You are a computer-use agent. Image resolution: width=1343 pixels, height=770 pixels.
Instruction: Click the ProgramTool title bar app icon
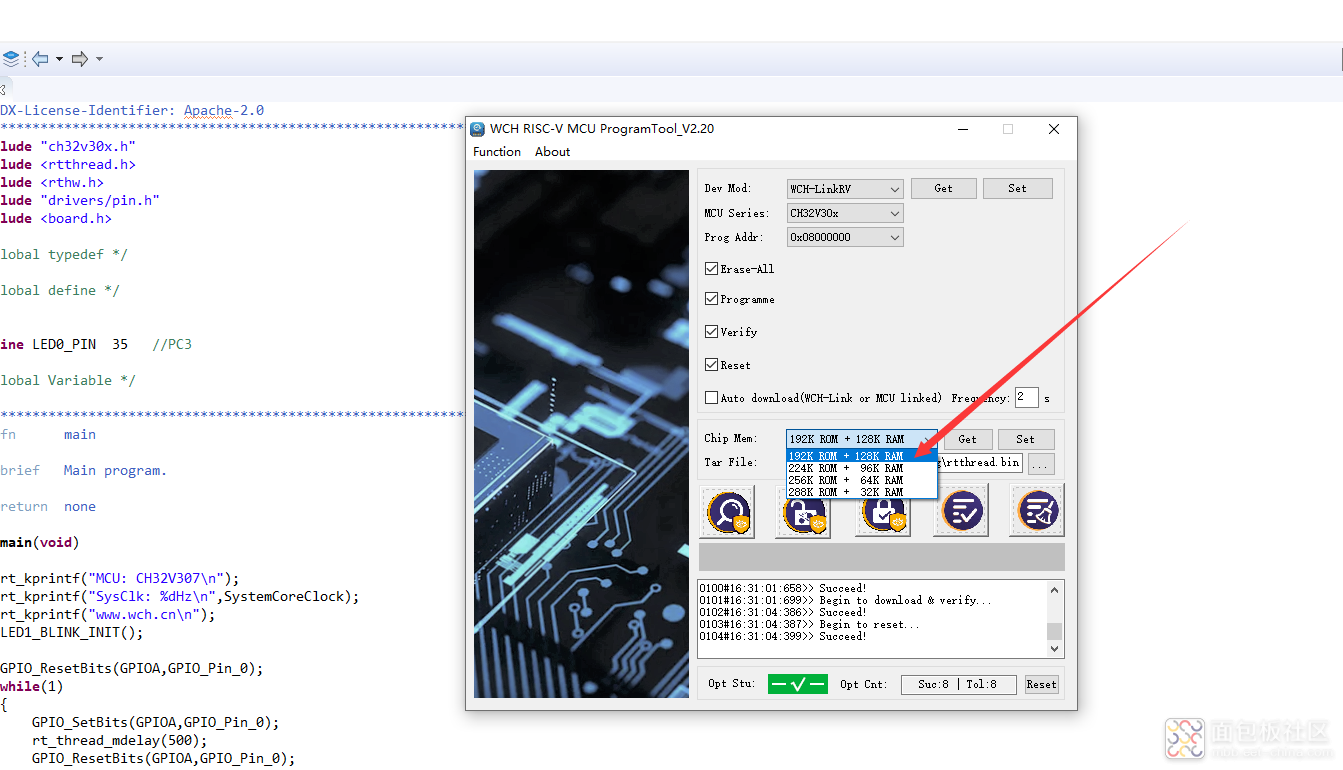[477, 129]
